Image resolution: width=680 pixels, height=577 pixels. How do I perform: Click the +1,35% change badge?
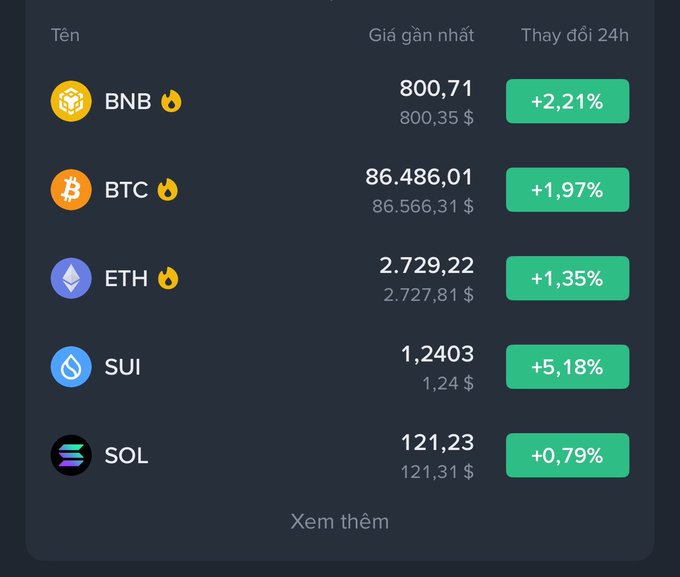tap(567, 278)
